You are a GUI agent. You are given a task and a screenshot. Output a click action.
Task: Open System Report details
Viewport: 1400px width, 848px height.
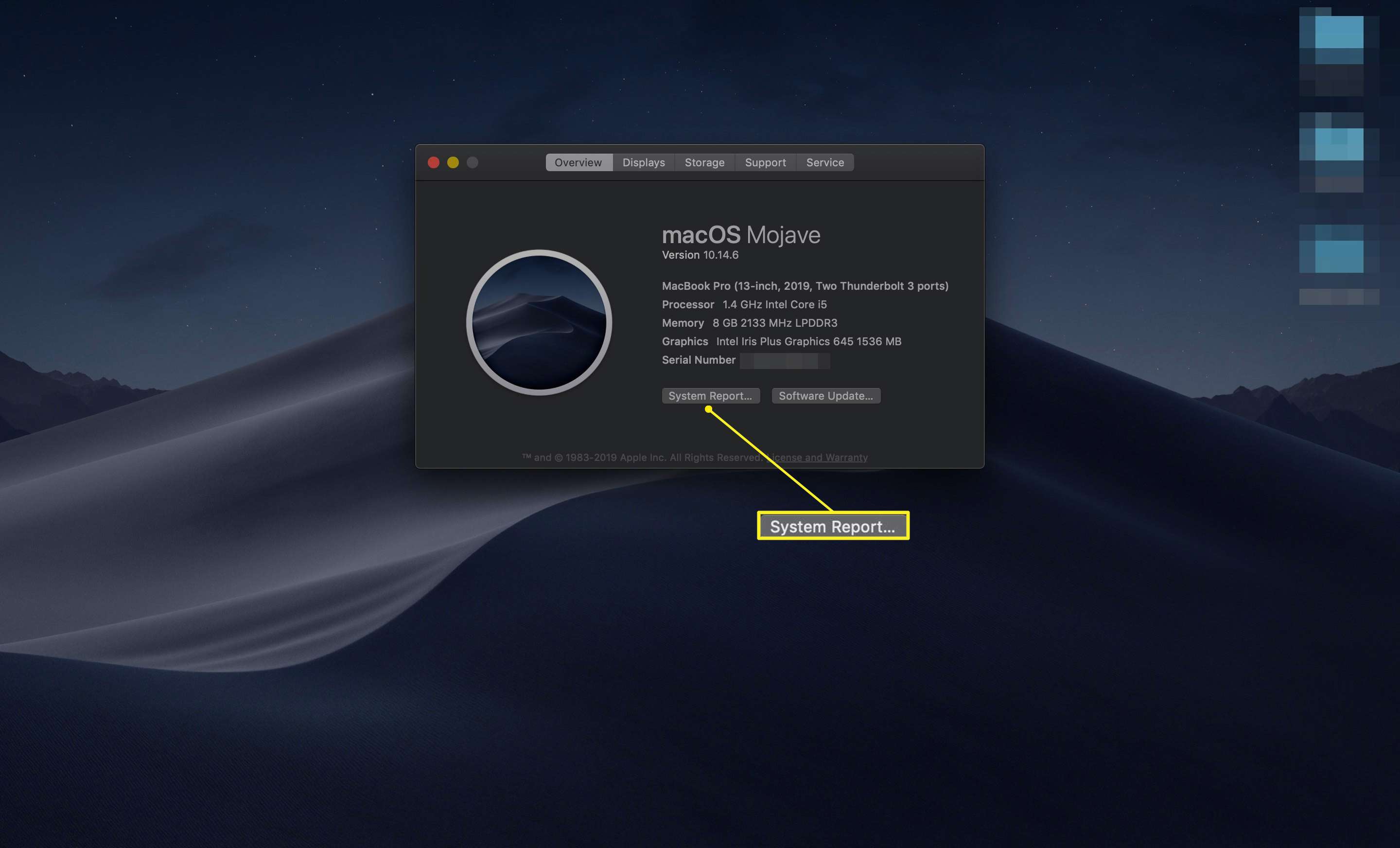point(709,395)
